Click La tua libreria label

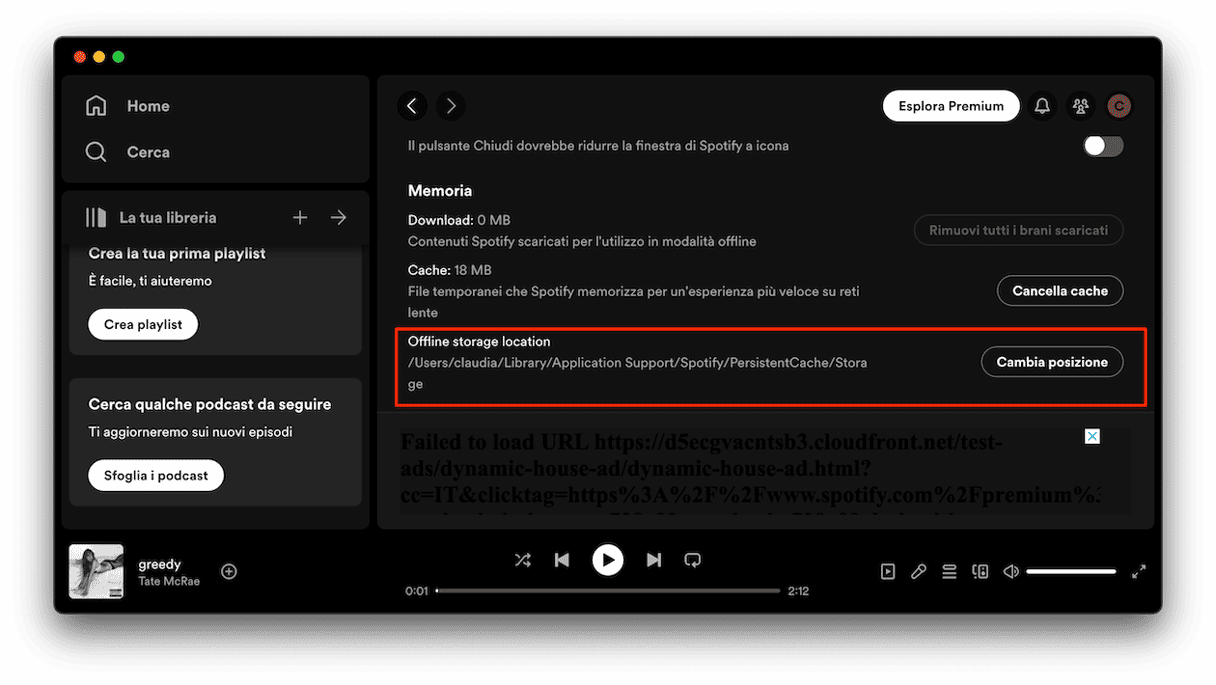tap(168, 217)
